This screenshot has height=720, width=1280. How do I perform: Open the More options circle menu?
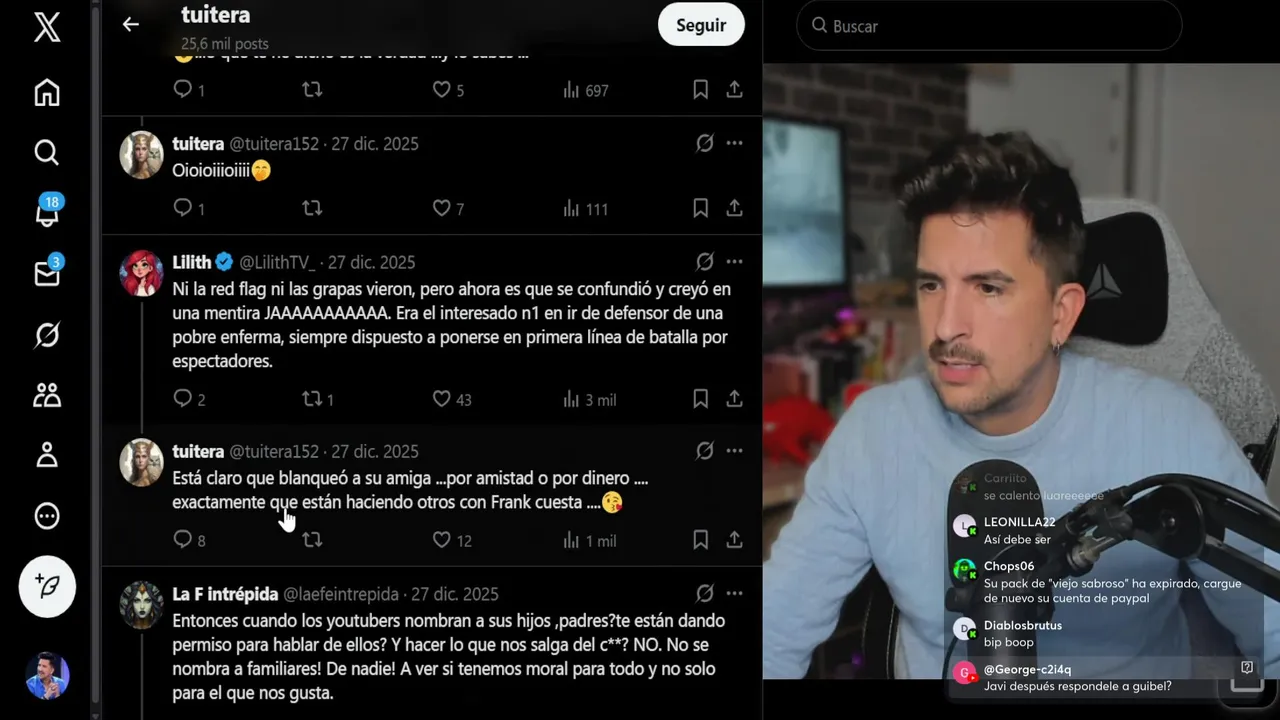click(x=47, y=516)
